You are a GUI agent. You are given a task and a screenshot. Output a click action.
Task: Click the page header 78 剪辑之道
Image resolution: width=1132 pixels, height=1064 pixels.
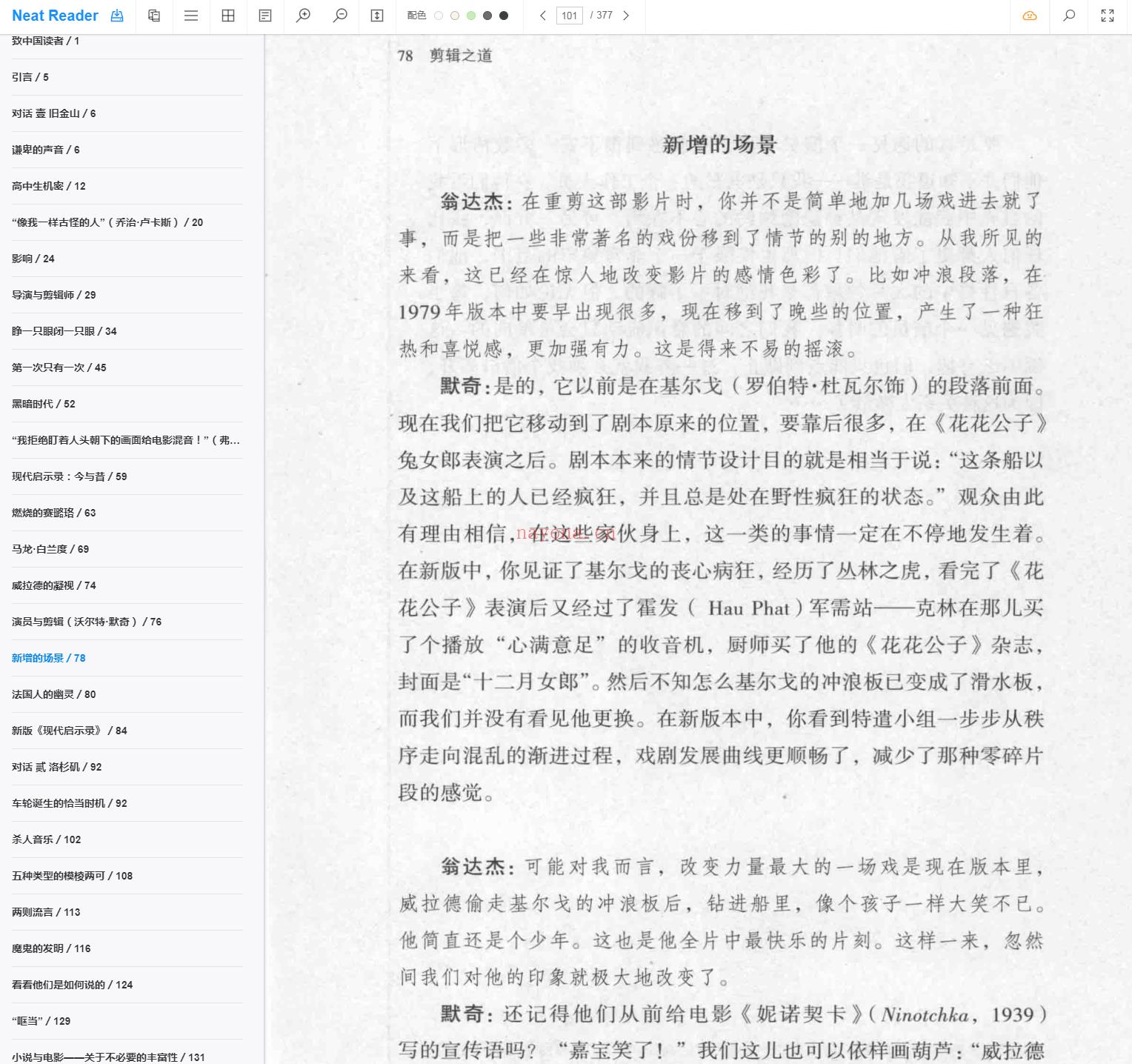[445, 56]
